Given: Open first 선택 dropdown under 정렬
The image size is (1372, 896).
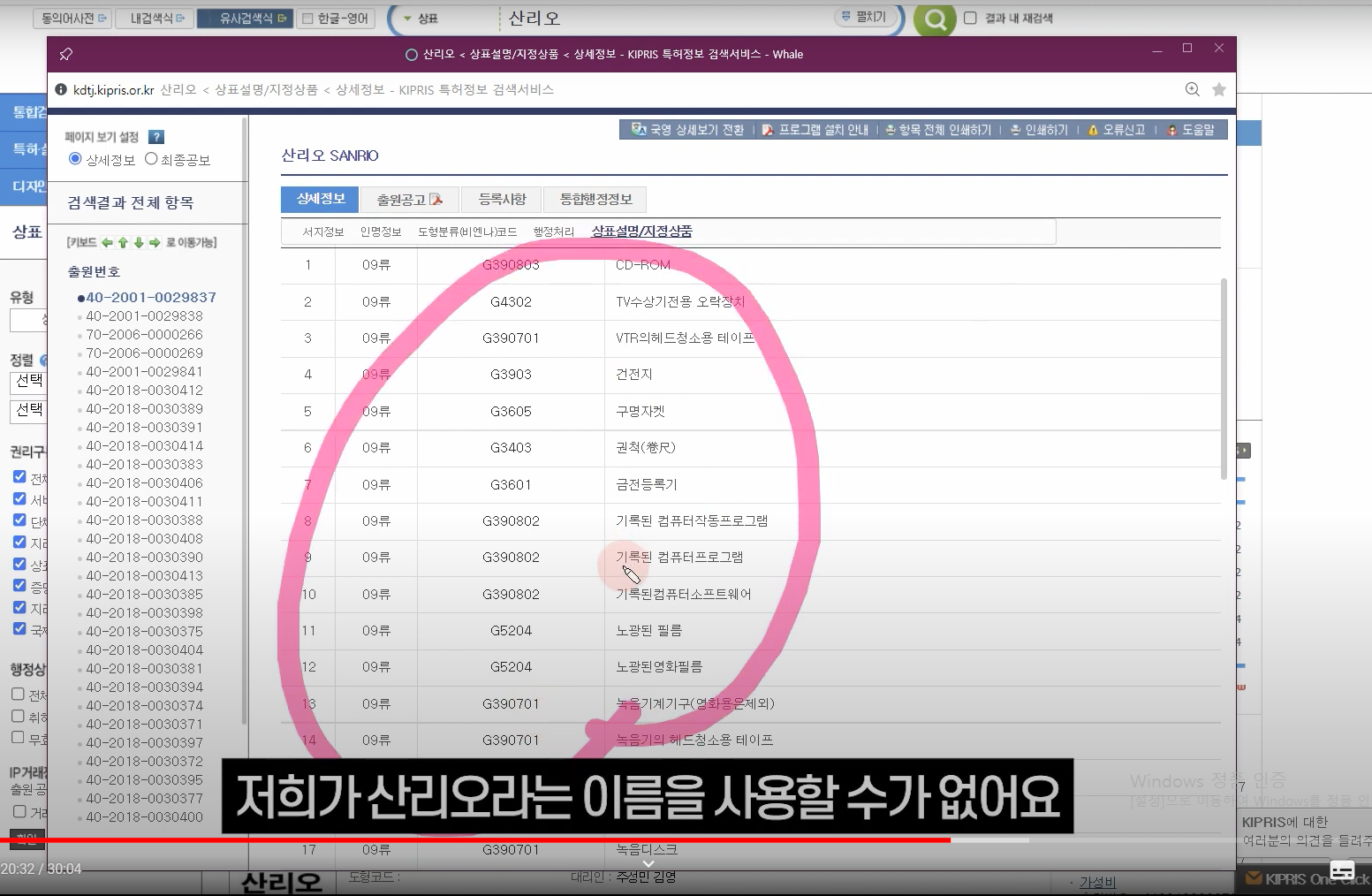Looking at the screenshot, I should tap(28, 382).
